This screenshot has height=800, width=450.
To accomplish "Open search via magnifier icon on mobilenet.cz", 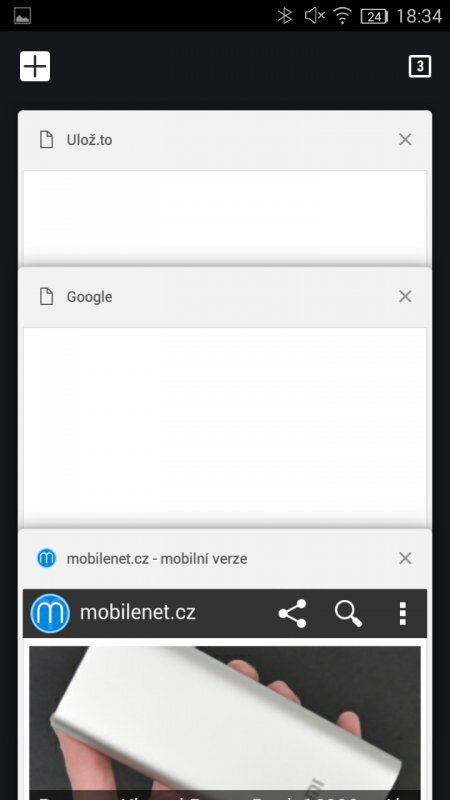I will [348, 613].
